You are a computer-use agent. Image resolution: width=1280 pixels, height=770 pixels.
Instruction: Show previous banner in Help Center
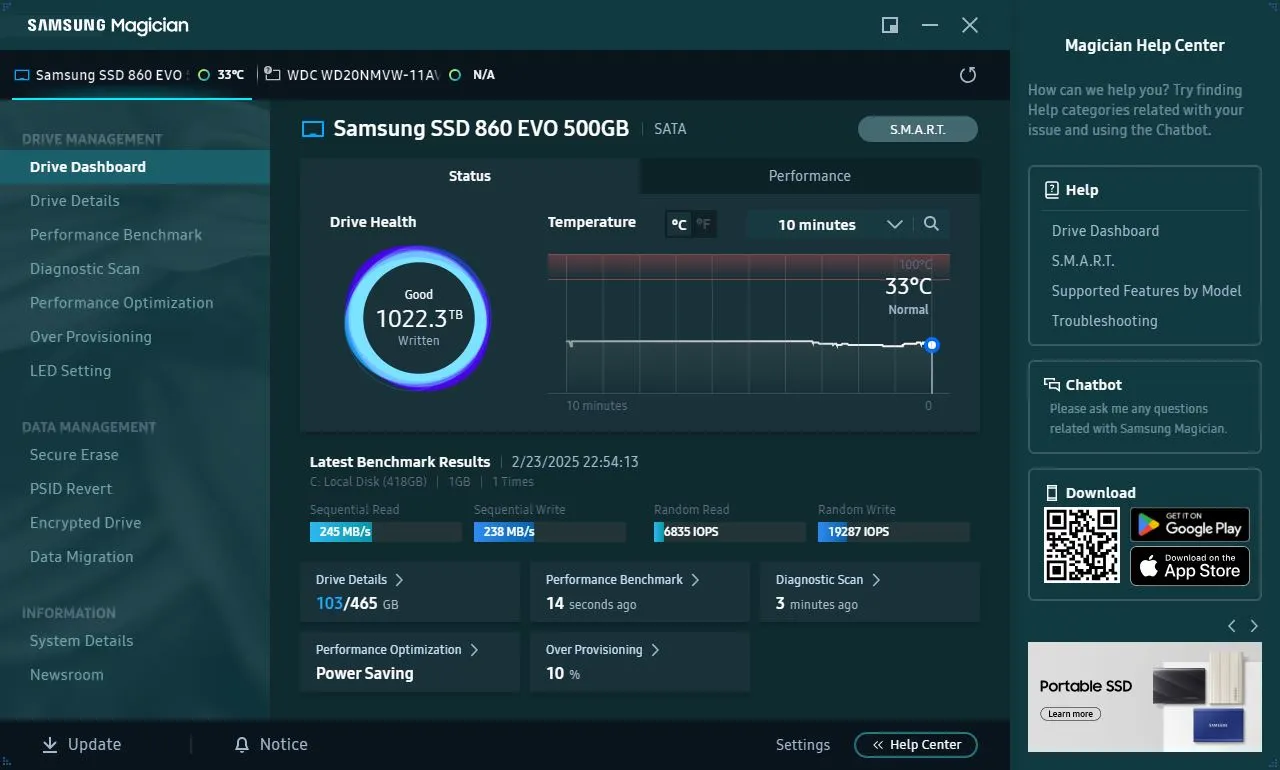1232,626
